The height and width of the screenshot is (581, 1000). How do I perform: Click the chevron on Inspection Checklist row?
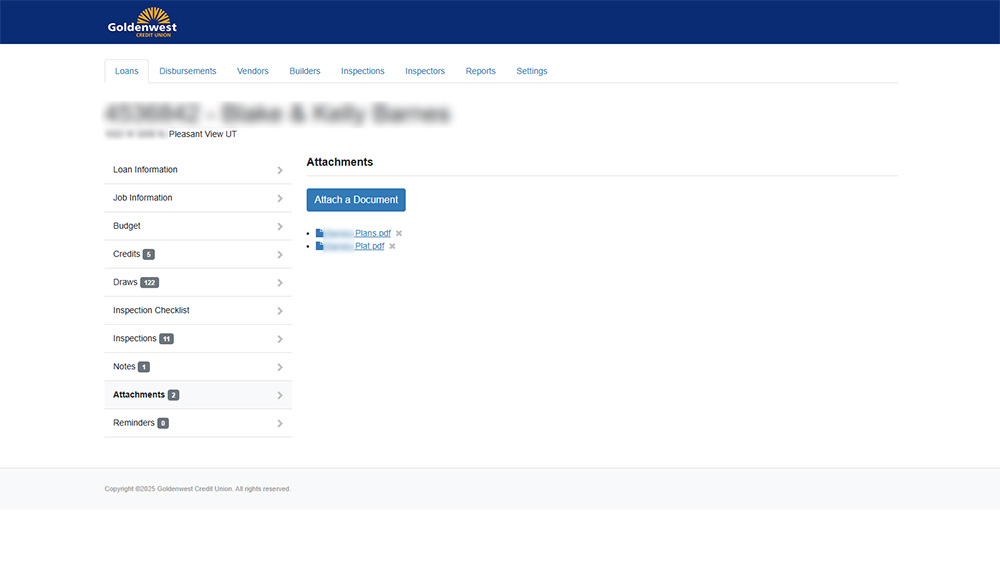click(280, 311)
